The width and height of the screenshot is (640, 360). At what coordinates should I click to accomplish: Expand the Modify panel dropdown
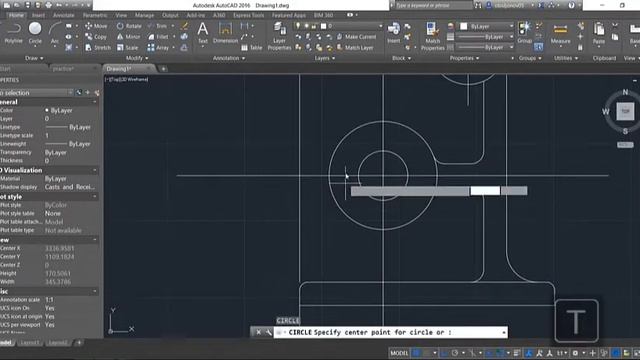(x=137, y=58)
